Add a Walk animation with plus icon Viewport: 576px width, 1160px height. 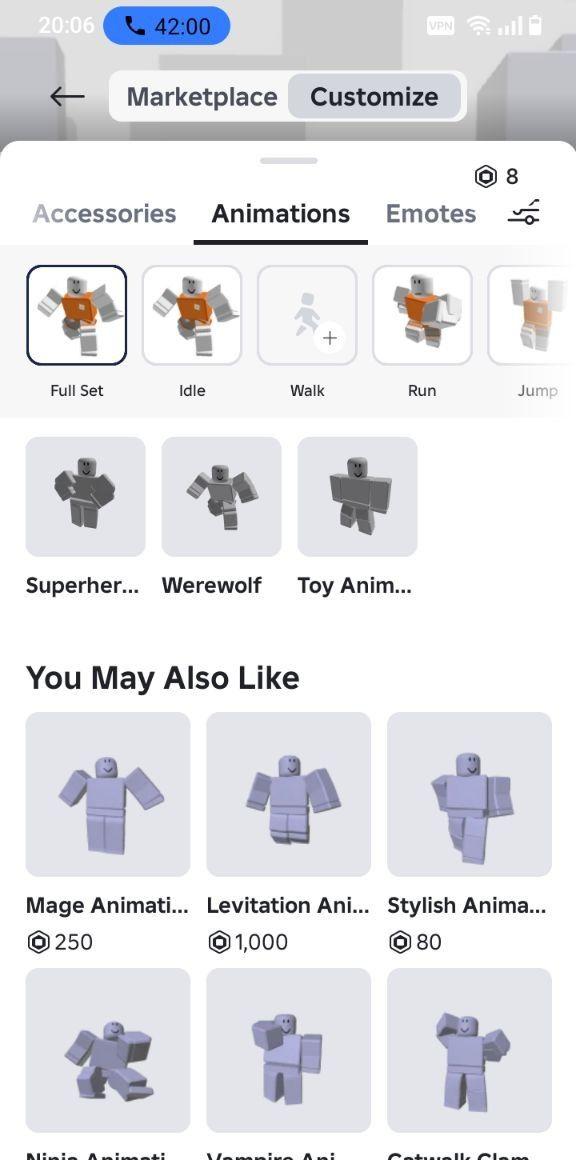point(308,315)
